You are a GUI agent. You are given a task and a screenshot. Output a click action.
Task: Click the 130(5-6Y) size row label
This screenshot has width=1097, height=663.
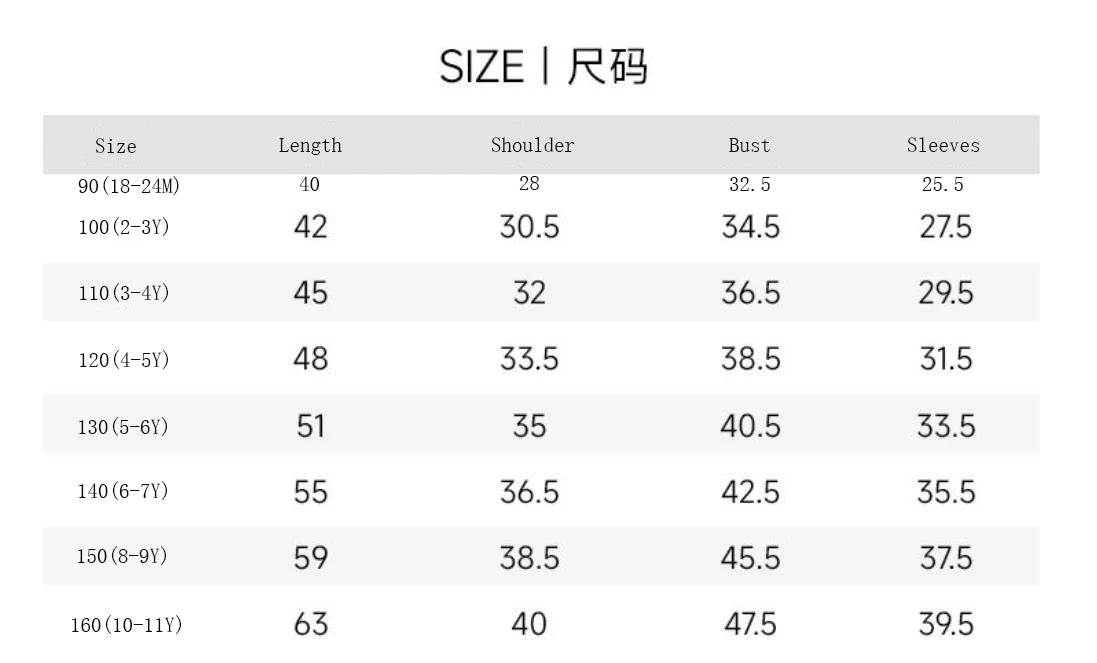click(x=124, y=427)
